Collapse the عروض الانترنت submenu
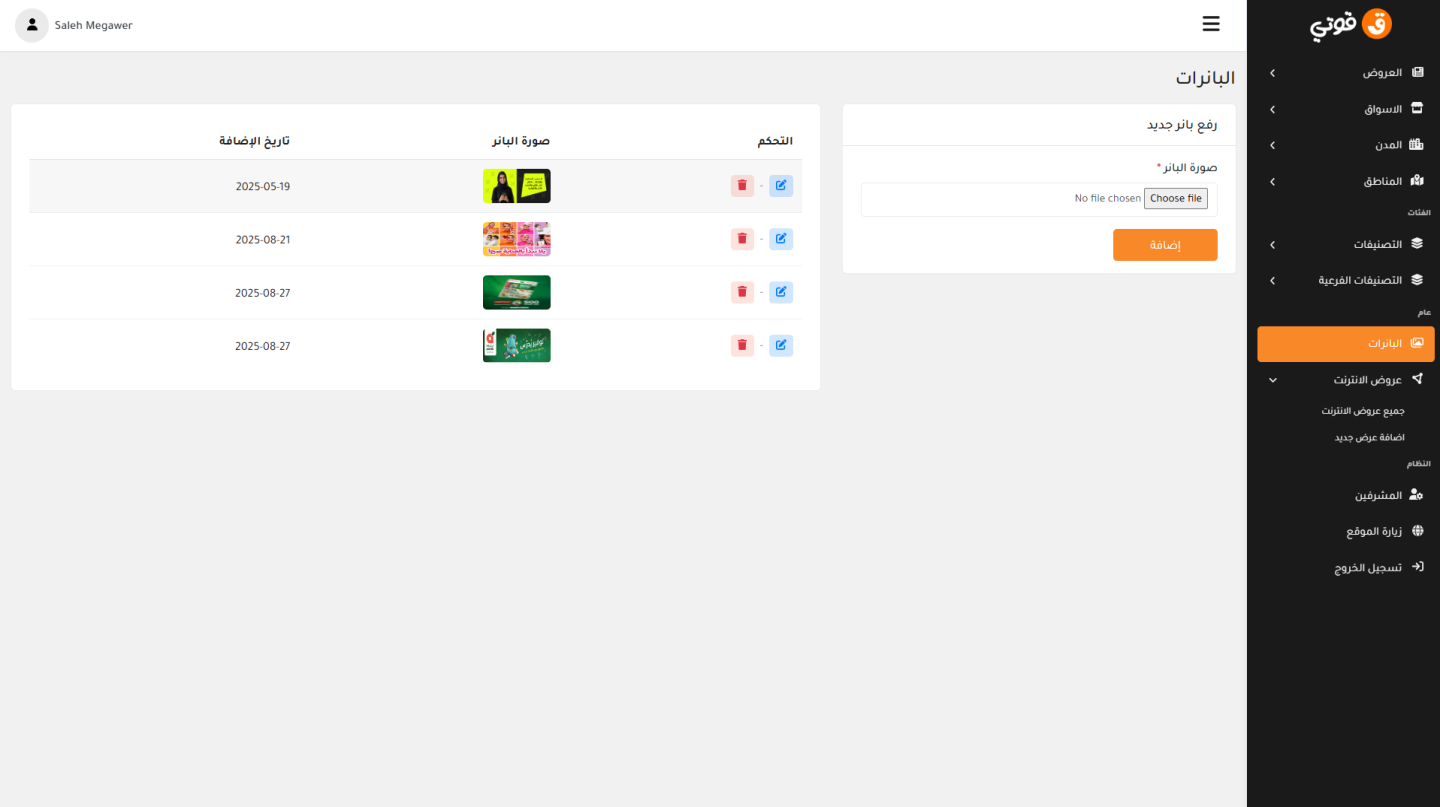 click(x=1345, y=380)
